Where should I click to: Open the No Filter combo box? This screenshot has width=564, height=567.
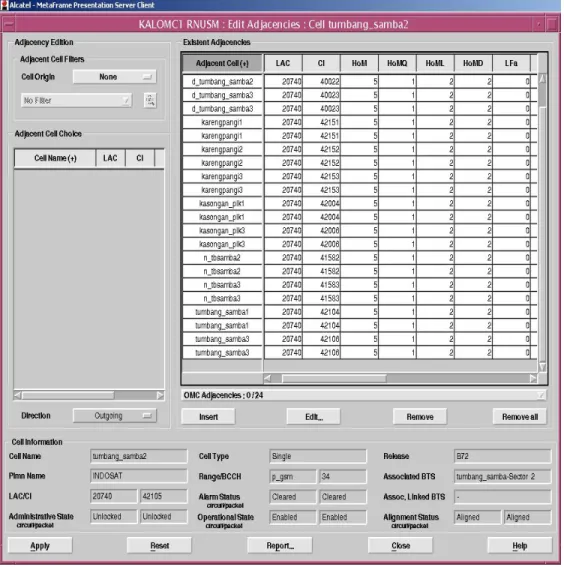76,100
